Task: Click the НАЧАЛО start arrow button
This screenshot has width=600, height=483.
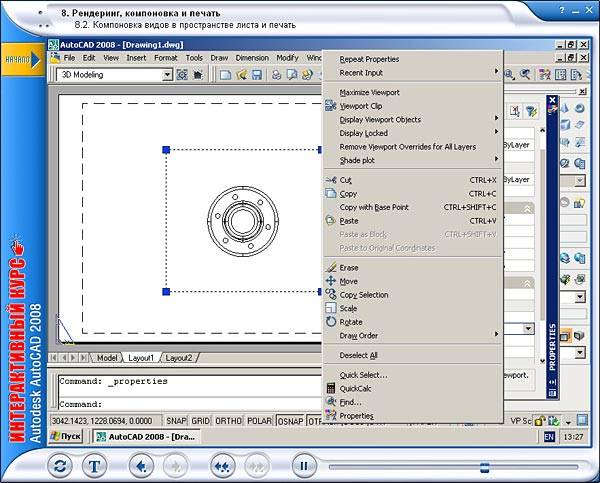Action: pyautogui.click(x=23, y=60)
